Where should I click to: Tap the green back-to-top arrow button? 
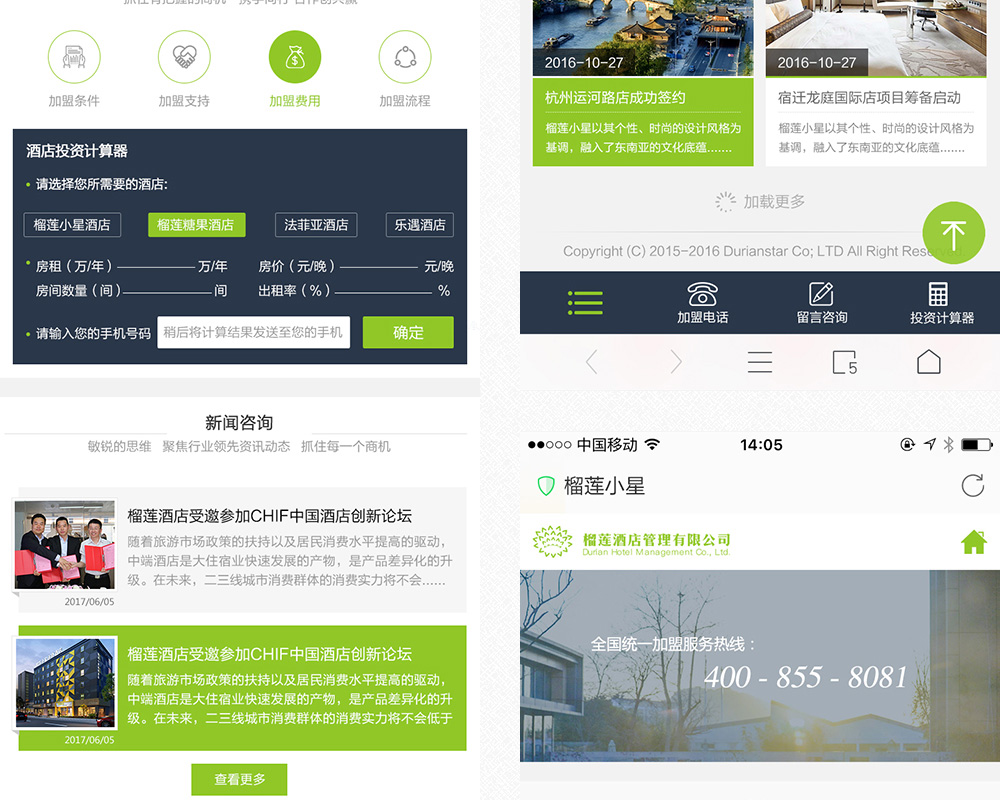click(x=953, y=233)
